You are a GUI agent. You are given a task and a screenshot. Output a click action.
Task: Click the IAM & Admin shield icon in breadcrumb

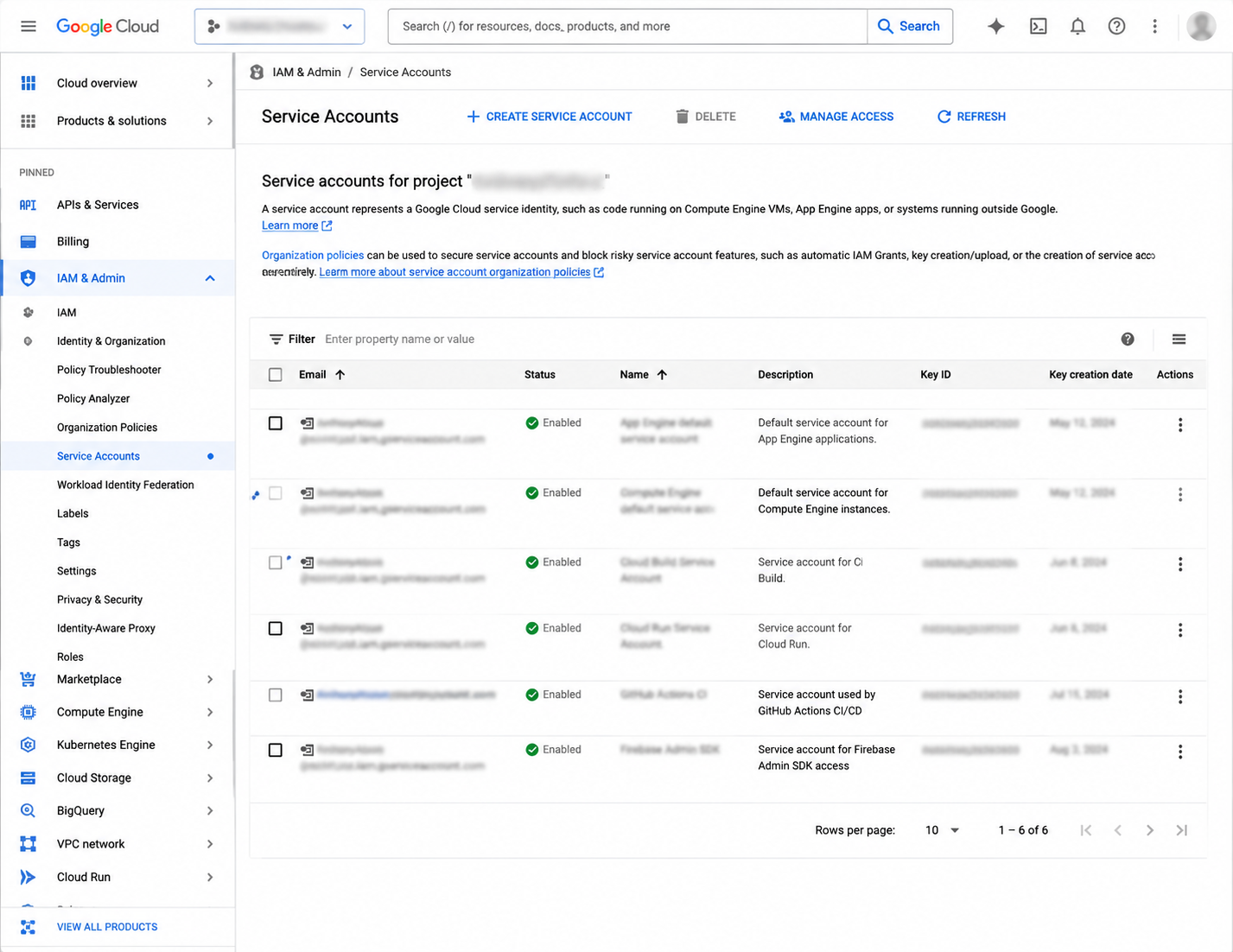[257, 73]
